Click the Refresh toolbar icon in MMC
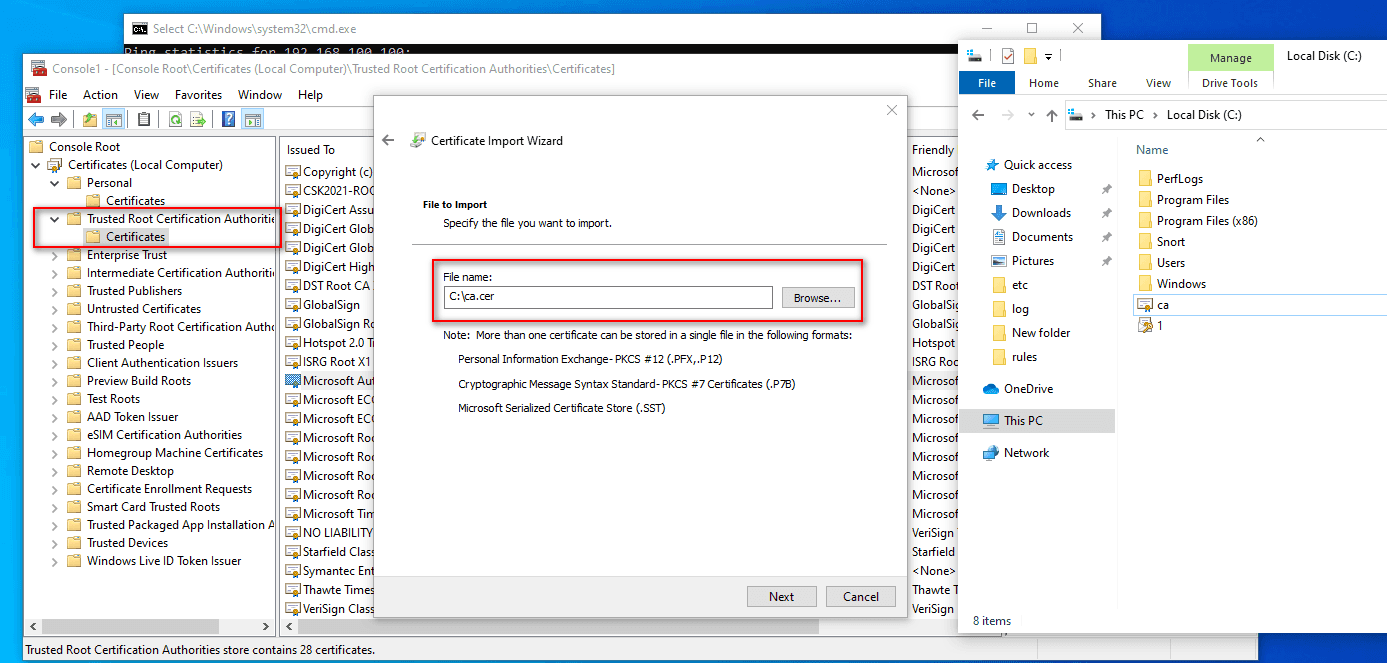This screenshot has height=663, width=1387. coord(175,120)
